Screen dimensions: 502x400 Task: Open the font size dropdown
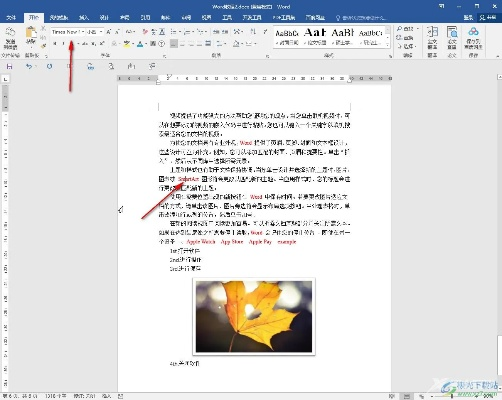101,32
